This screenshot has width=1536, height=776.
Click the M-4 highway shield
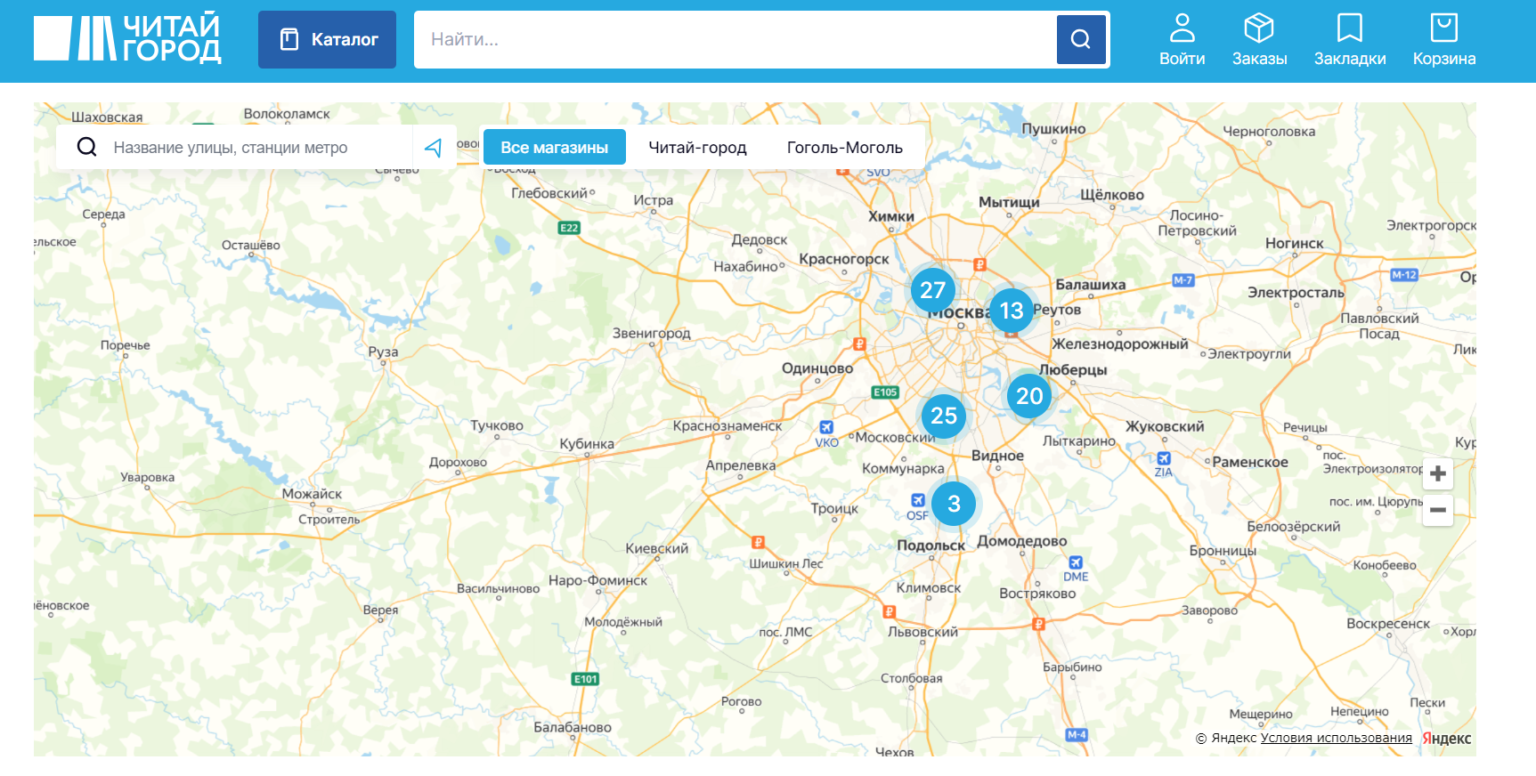(1076, 735)
